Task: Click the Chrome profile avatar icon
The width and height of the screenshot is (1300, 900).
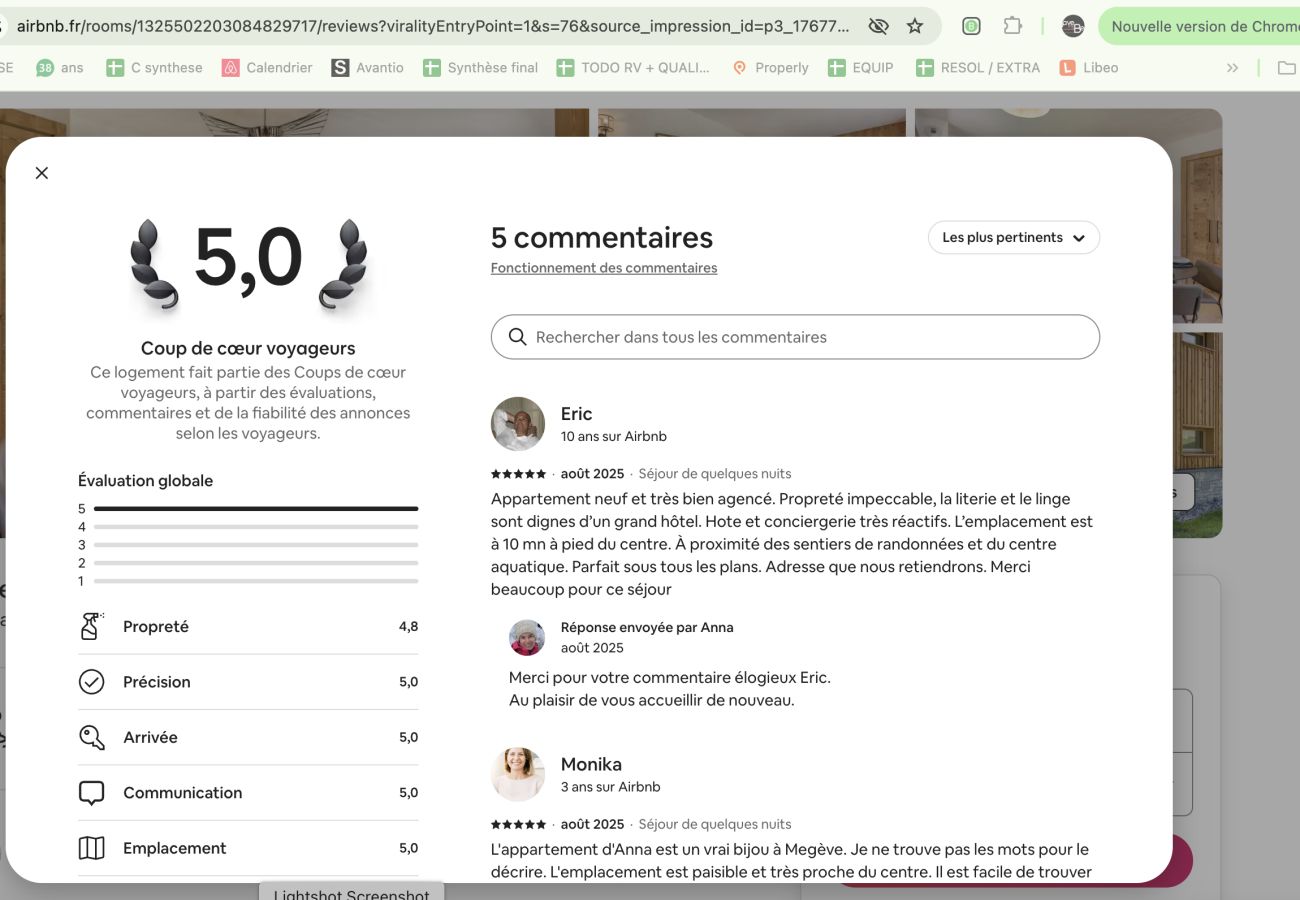Action: [x=1072, y=27]
